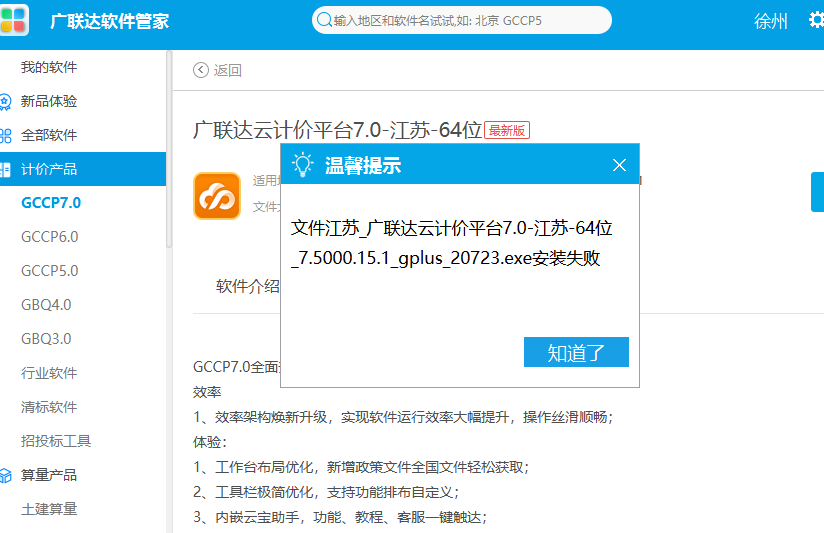Click text line 效率架构焕新升级

click(x=403, y=417)
